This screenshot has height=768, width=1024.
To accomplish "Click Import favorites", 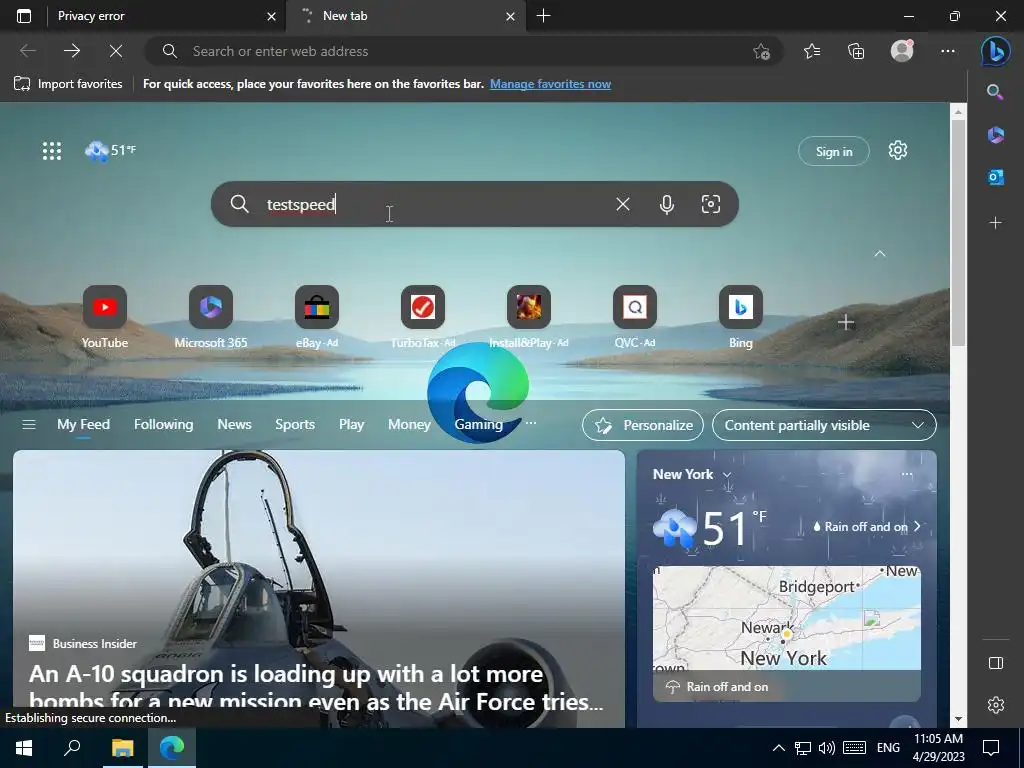I will point(68,84).
